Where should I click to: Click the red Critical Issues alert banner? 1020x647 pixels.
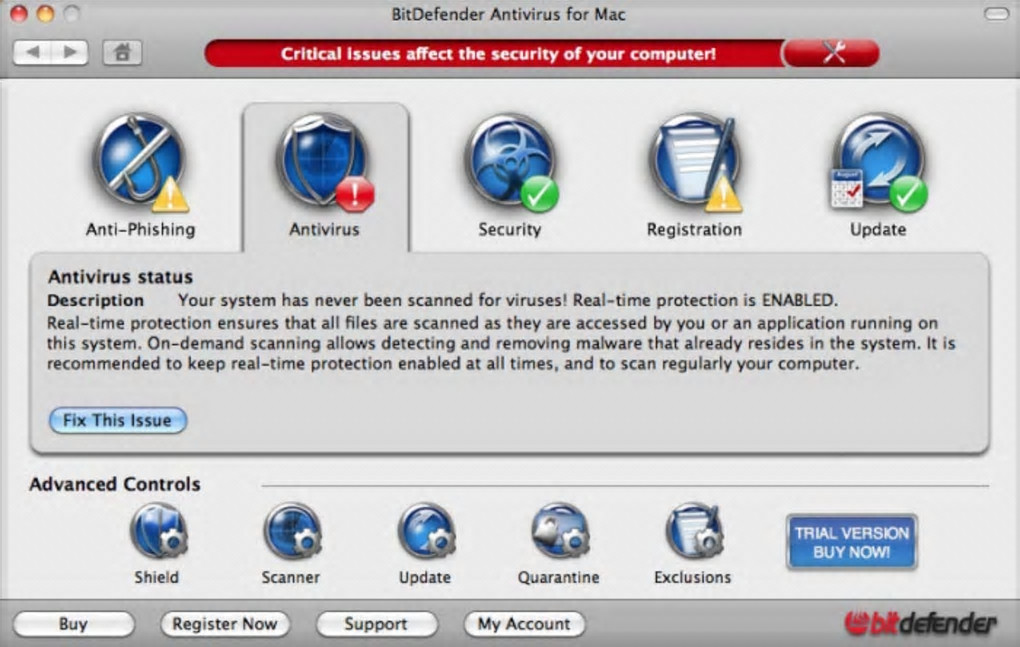(494, 53)
